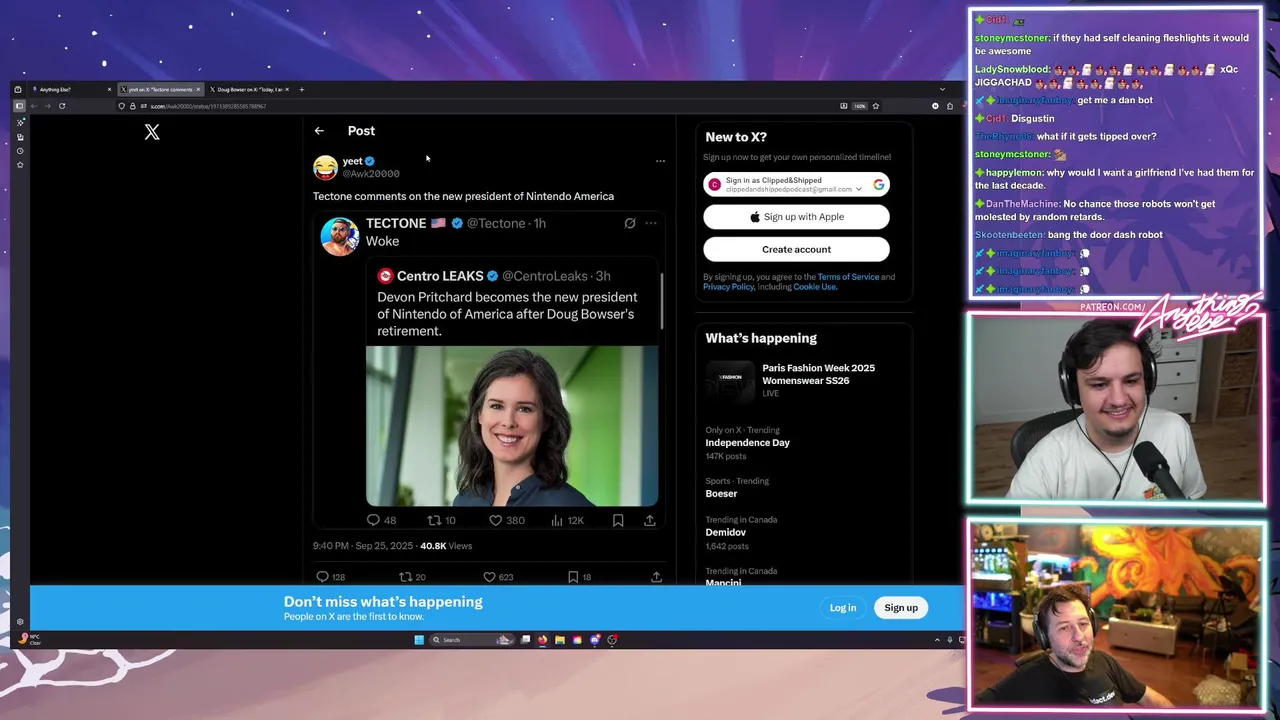The image size is (1280, 720).
Task: Click the "40.8K Views" count
Action: (x=446, y=546)
